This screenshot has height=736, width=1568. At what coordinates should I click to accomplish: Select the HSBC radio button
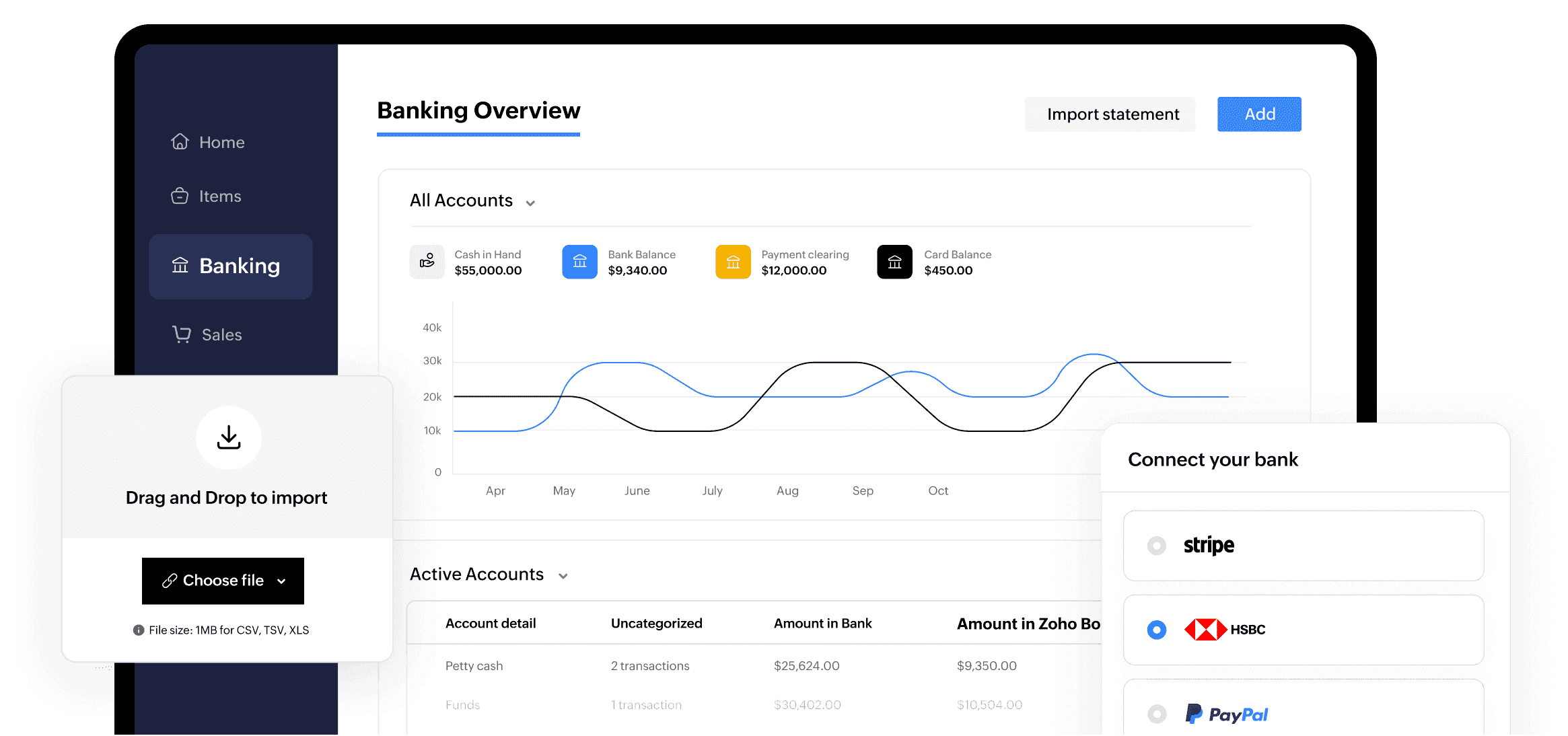click(x=1157, y=630)
